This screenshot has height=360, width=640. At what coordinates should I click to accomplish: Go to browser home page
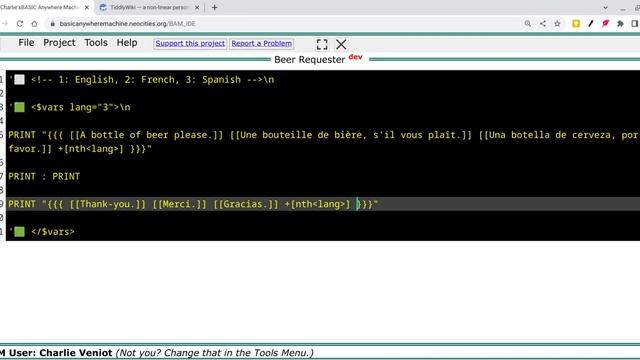tap(34, 24)
